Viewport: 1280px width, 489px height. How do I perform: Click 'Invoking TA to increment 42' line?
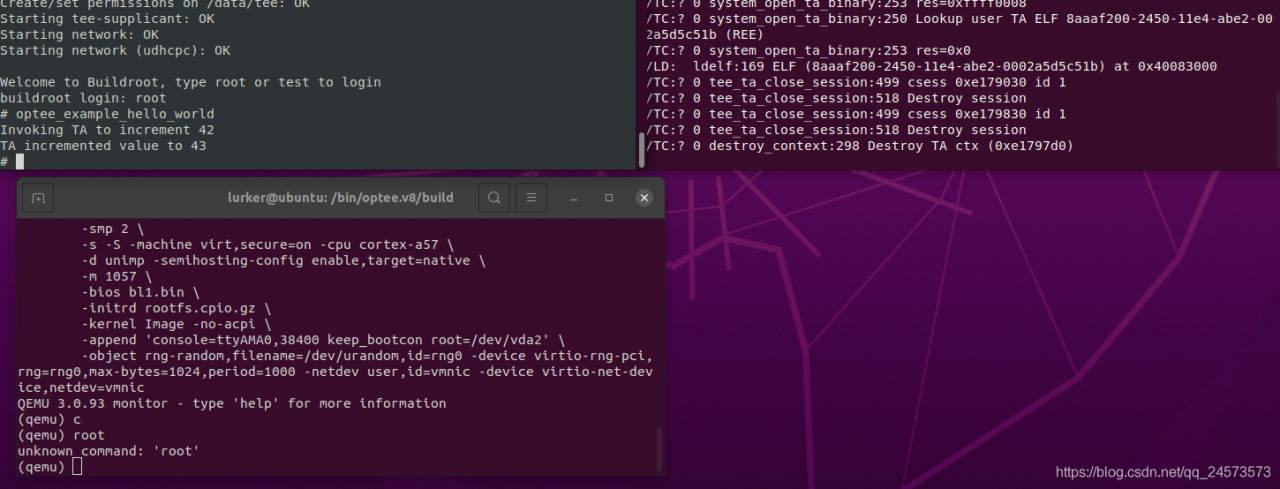pyautogui.click(x=107, y=130)
